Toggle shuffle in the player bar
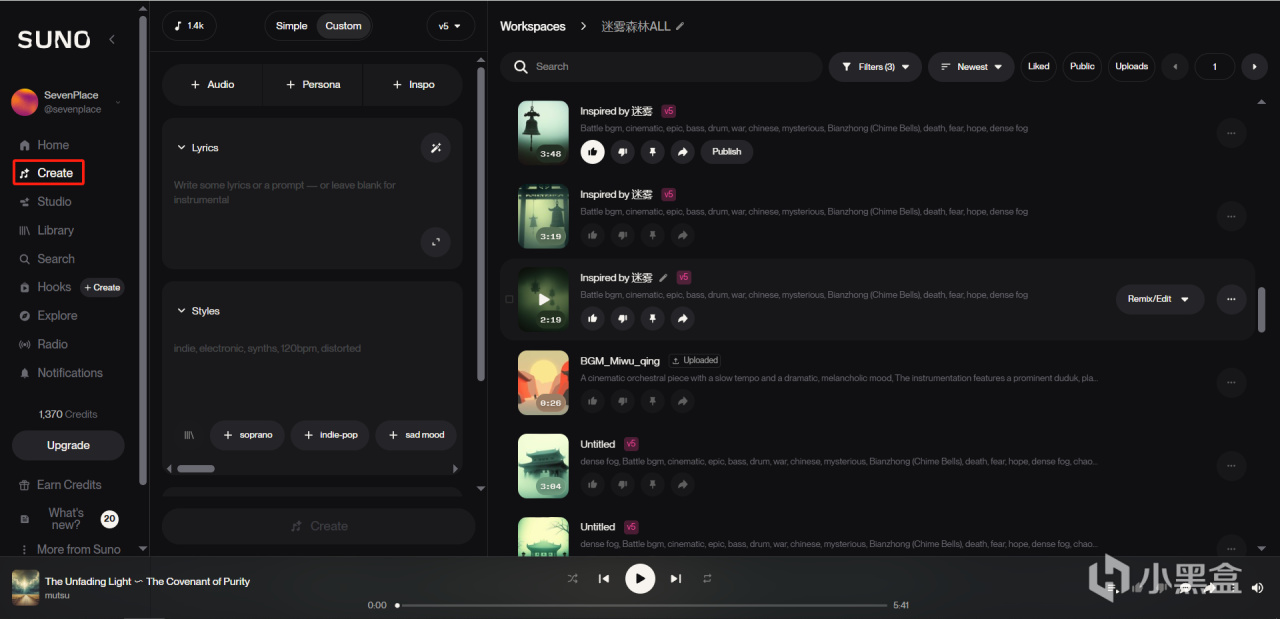Viewport: 1280px width, 619px height. (572, 579)
